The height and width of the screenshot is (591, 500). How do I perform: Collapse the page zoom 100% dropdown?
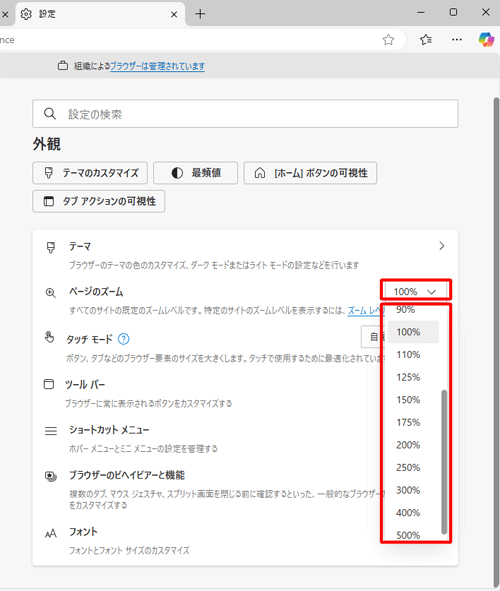click(416, 292)
